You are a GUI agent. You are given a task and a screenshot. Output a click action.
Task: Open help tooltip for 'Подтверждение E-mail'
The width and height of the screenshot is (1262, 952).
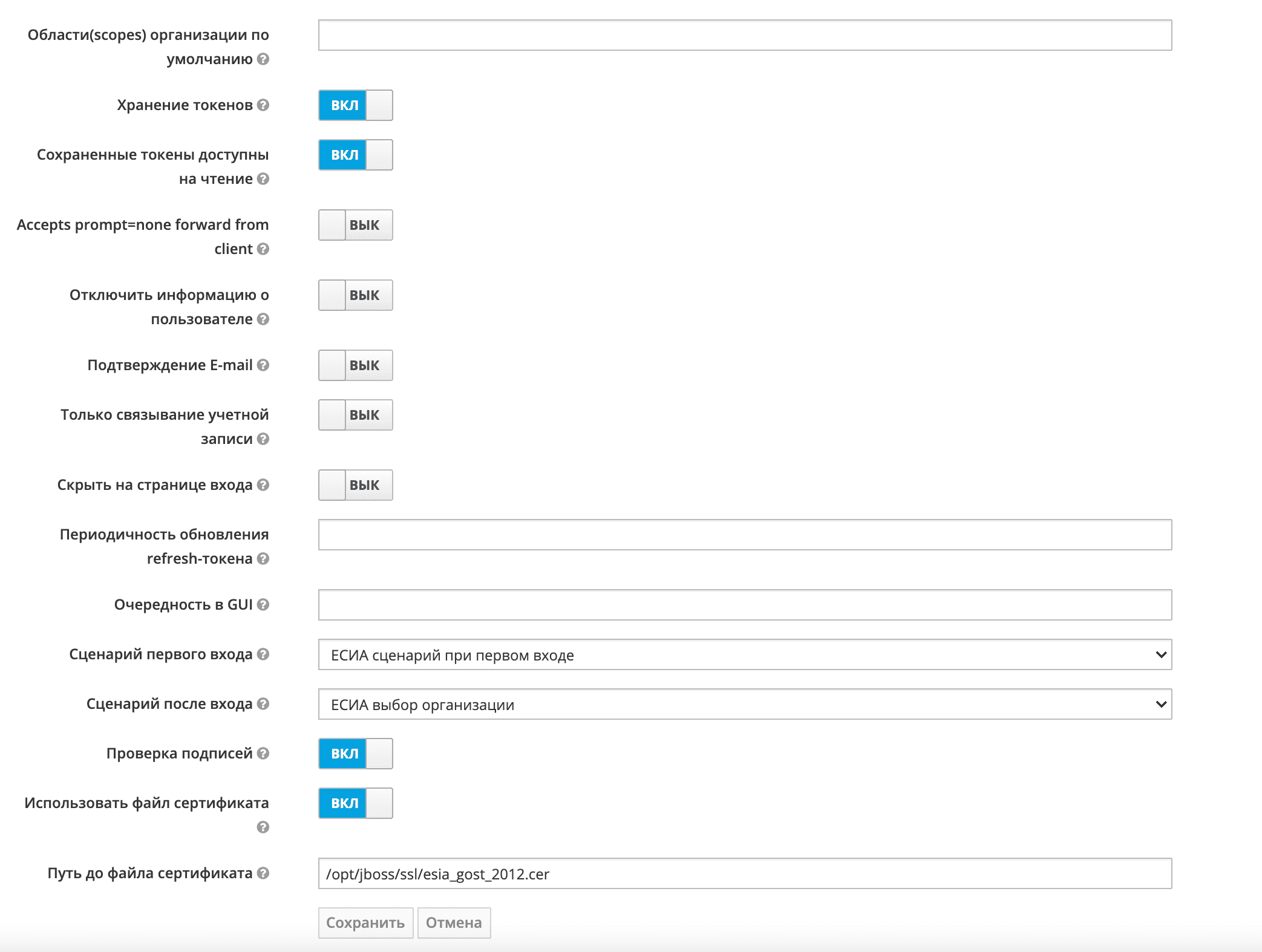(x=264, y=366)
